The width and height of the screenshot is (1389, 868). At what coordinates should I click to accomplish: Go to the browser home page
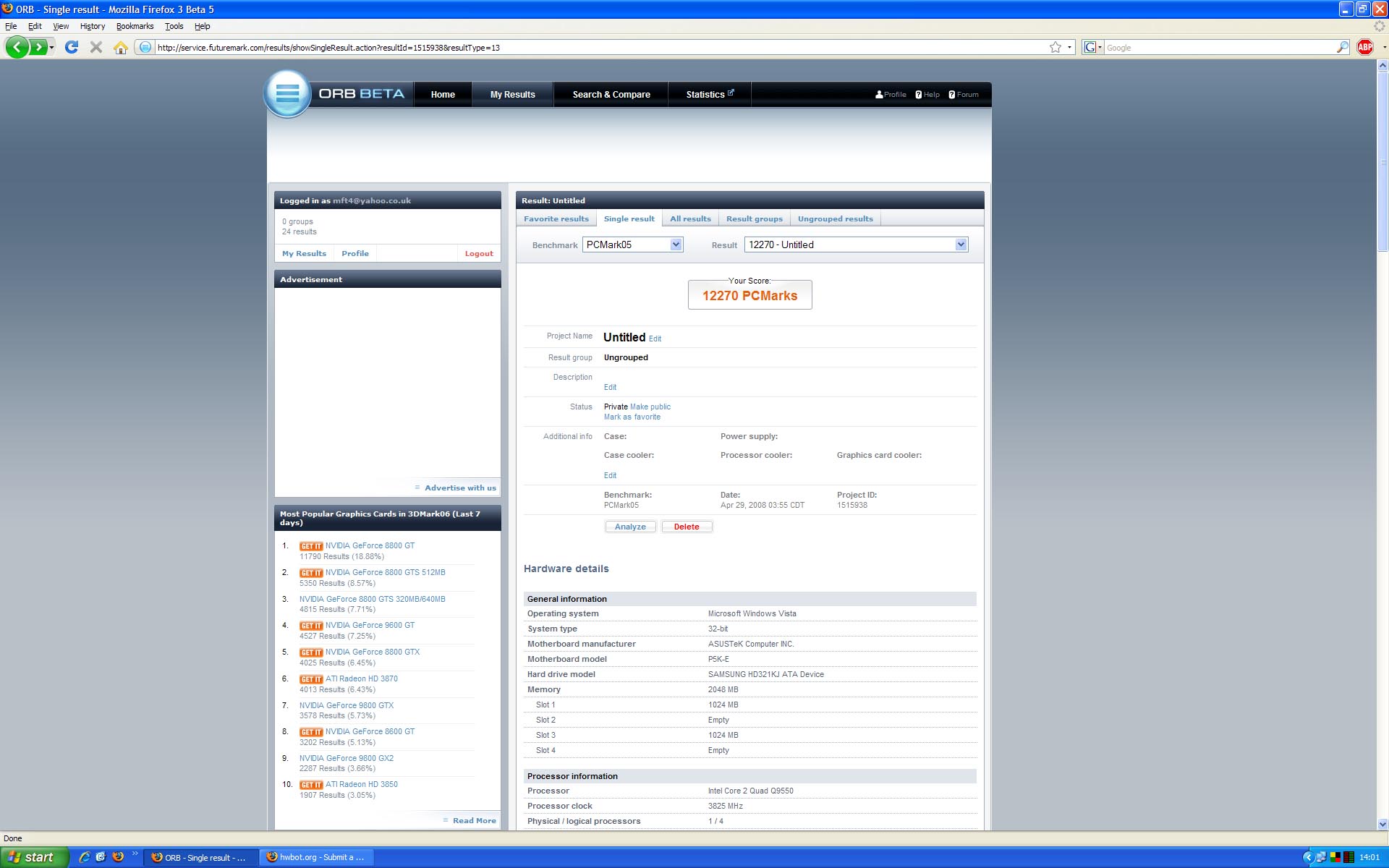(121, 48)
